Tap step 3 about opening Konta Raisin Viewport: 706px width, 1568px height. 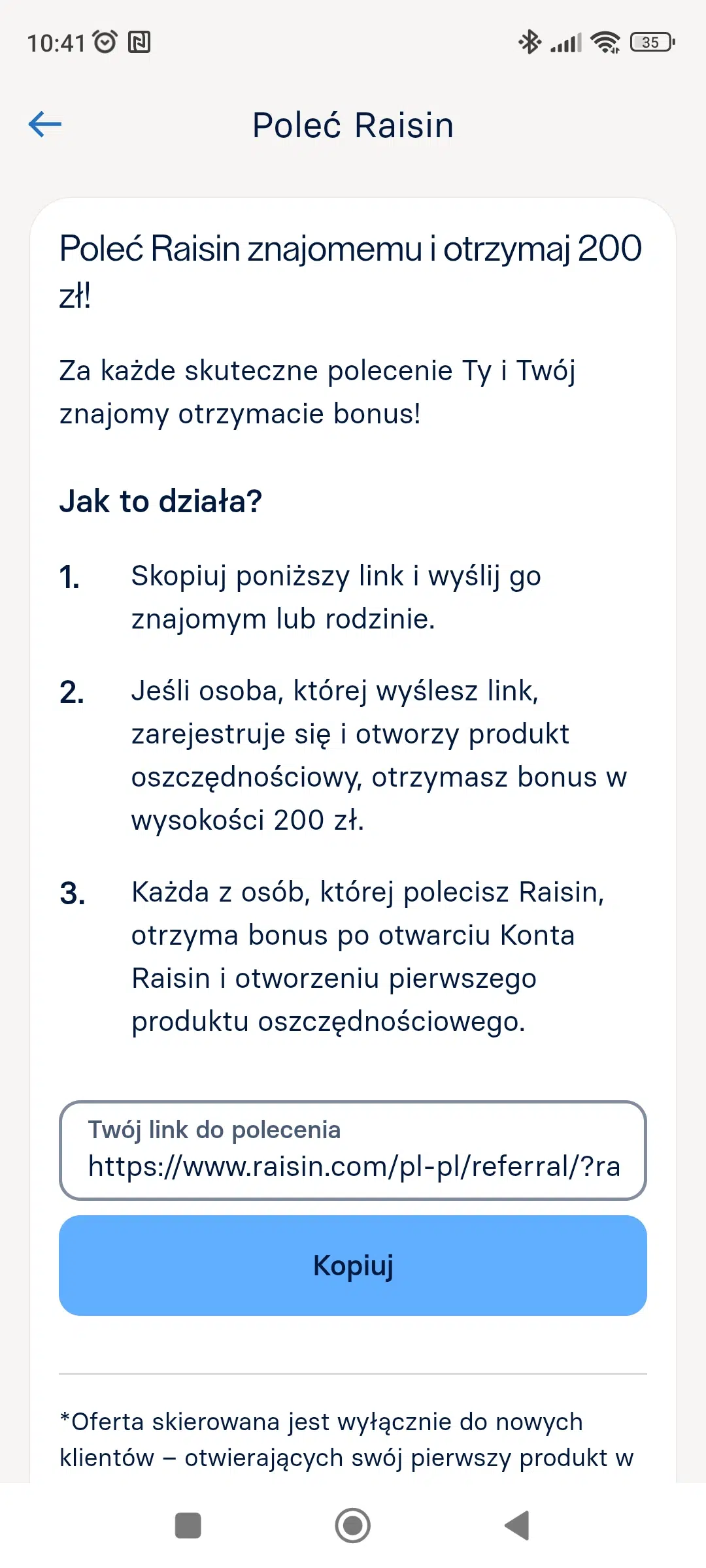pos(367,956)
